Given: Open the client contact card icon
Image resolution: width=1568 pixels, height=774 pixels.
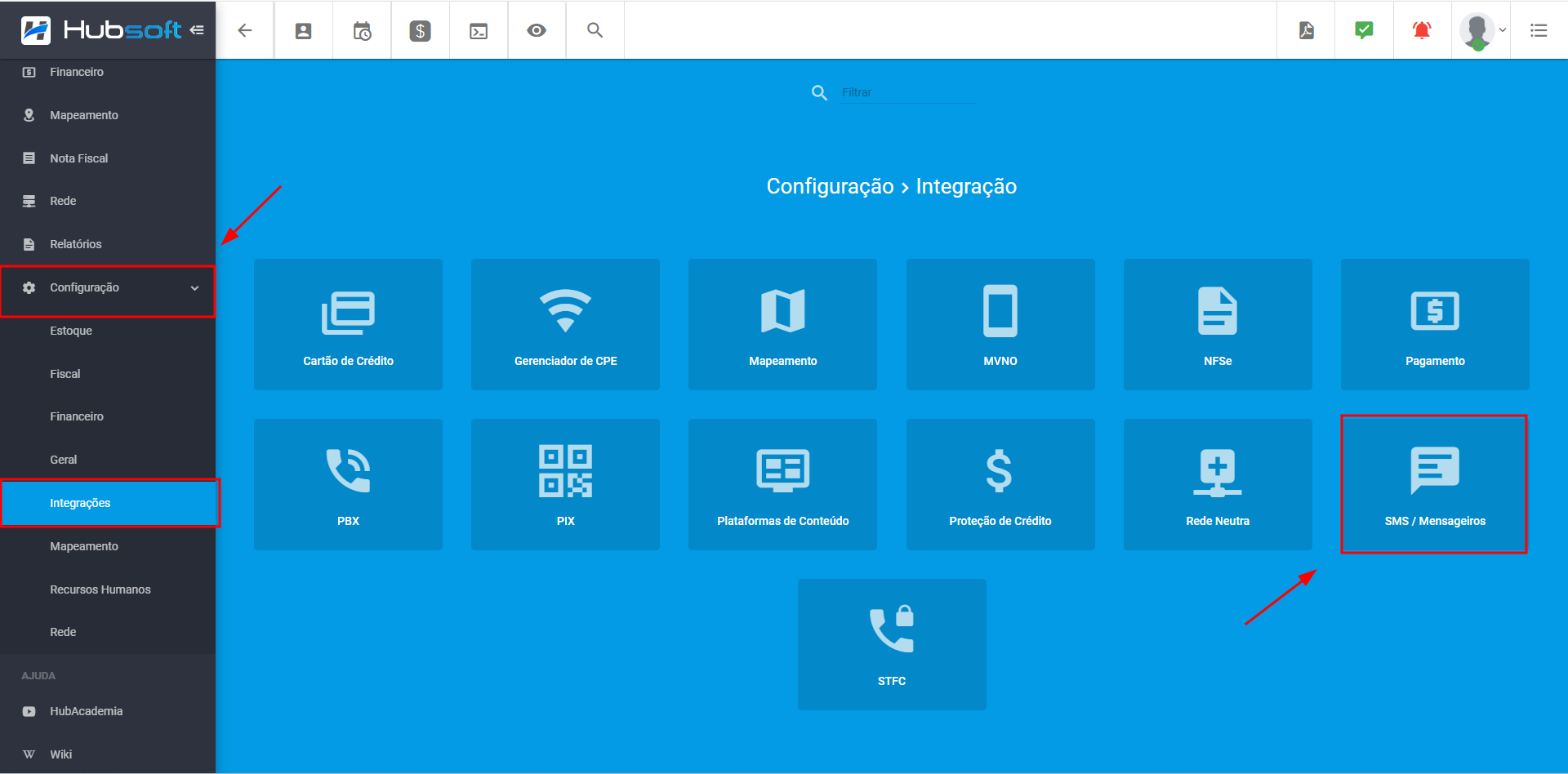Looking at the screenshot, I should (x=303, y=31).
